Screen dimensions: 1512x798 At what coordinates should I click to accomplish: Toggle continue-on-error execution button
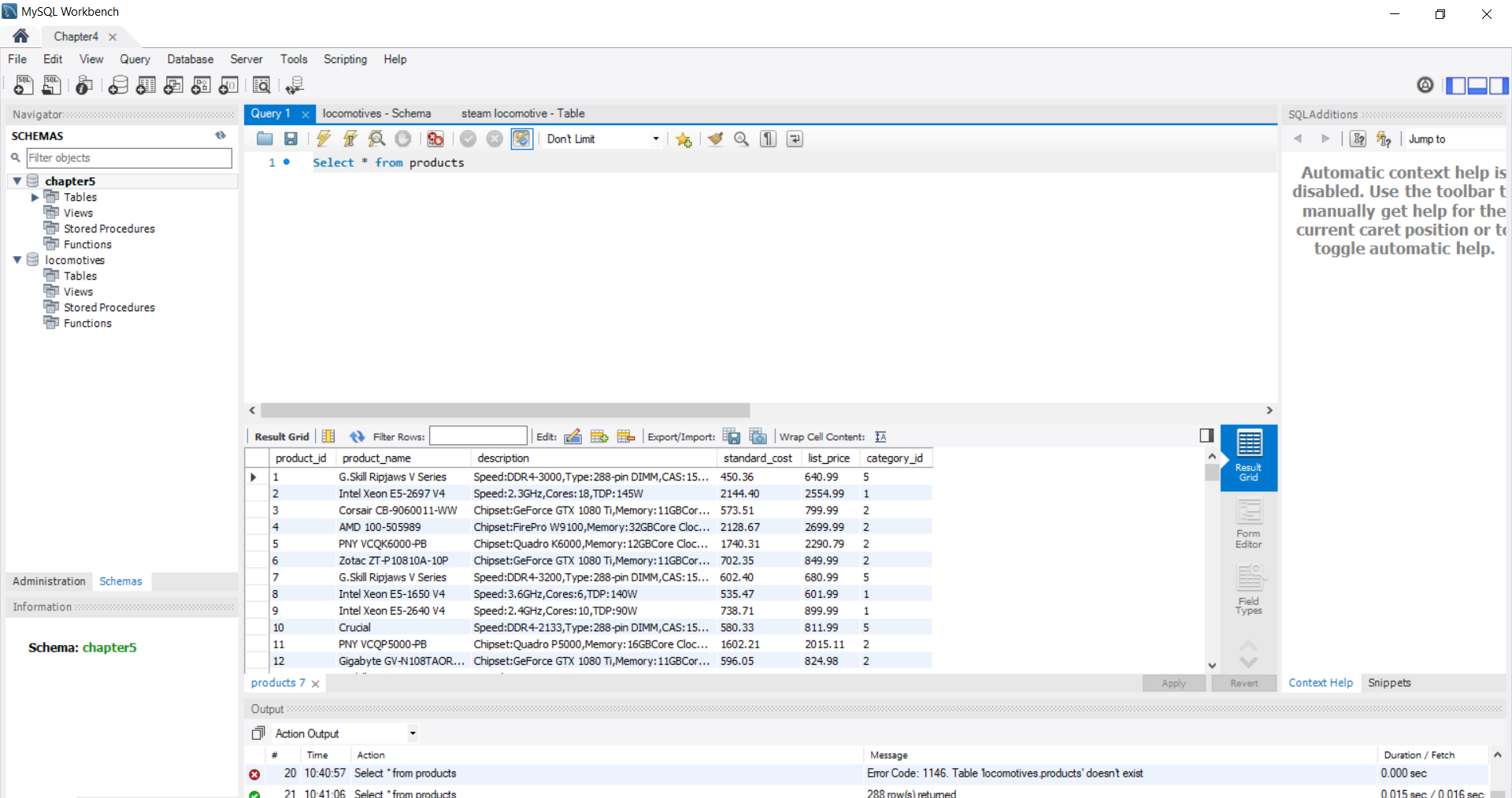435,139
